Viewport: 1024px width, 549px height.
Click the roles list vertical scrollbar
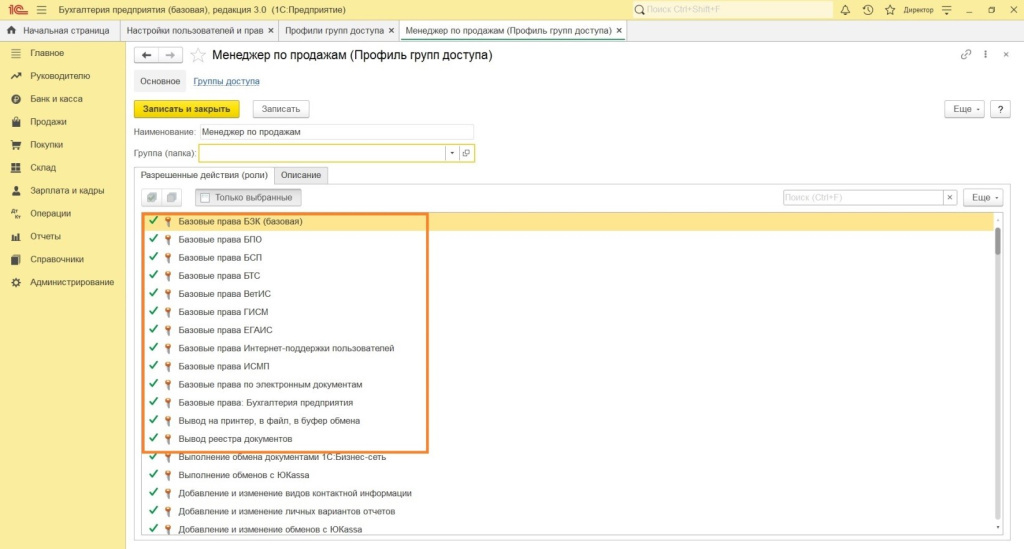point(996,380)
